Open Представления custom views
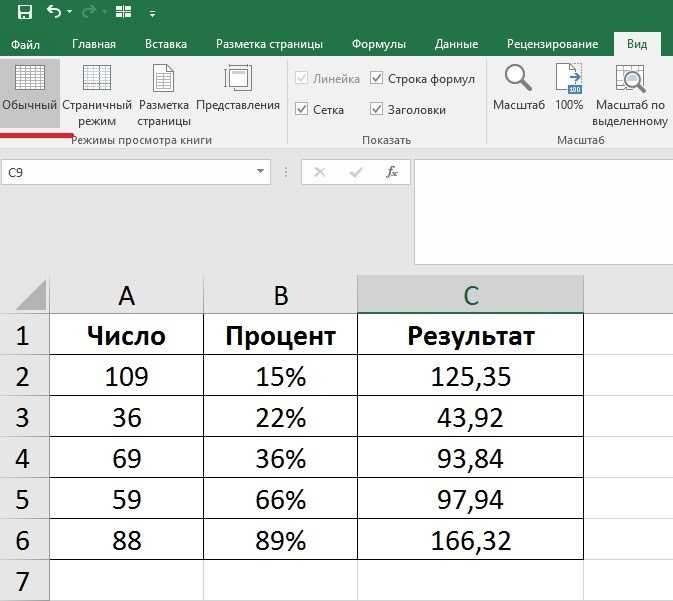This screenshot has height=601, width=673. pyautogui.click(x=238, y=88)
